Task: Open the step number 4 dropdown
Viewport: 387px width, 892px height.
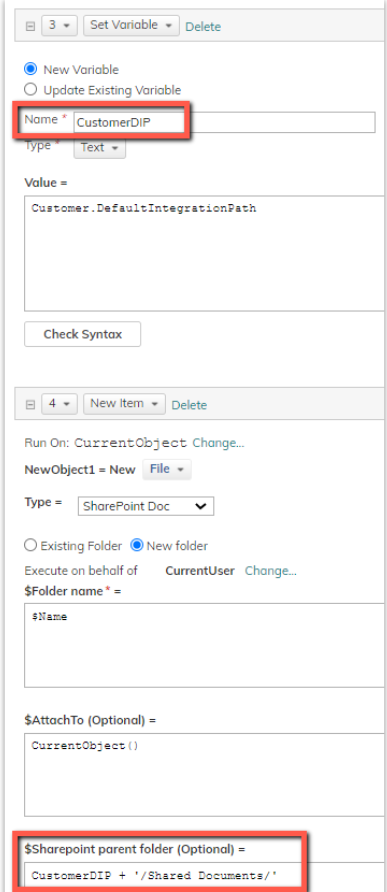Action: click(59, 404)
